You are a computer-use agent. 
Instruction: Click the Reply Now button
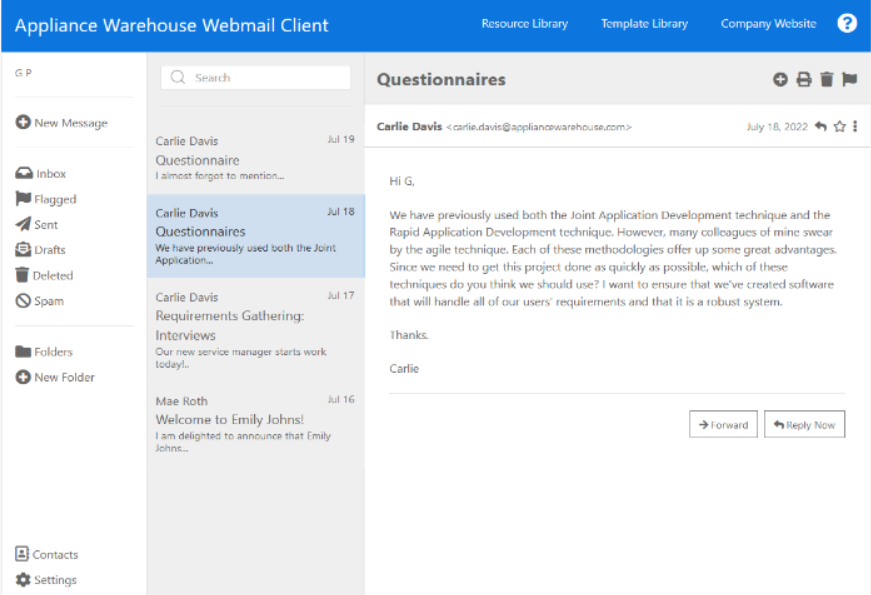pyautogui.click(x=804, y=424)
